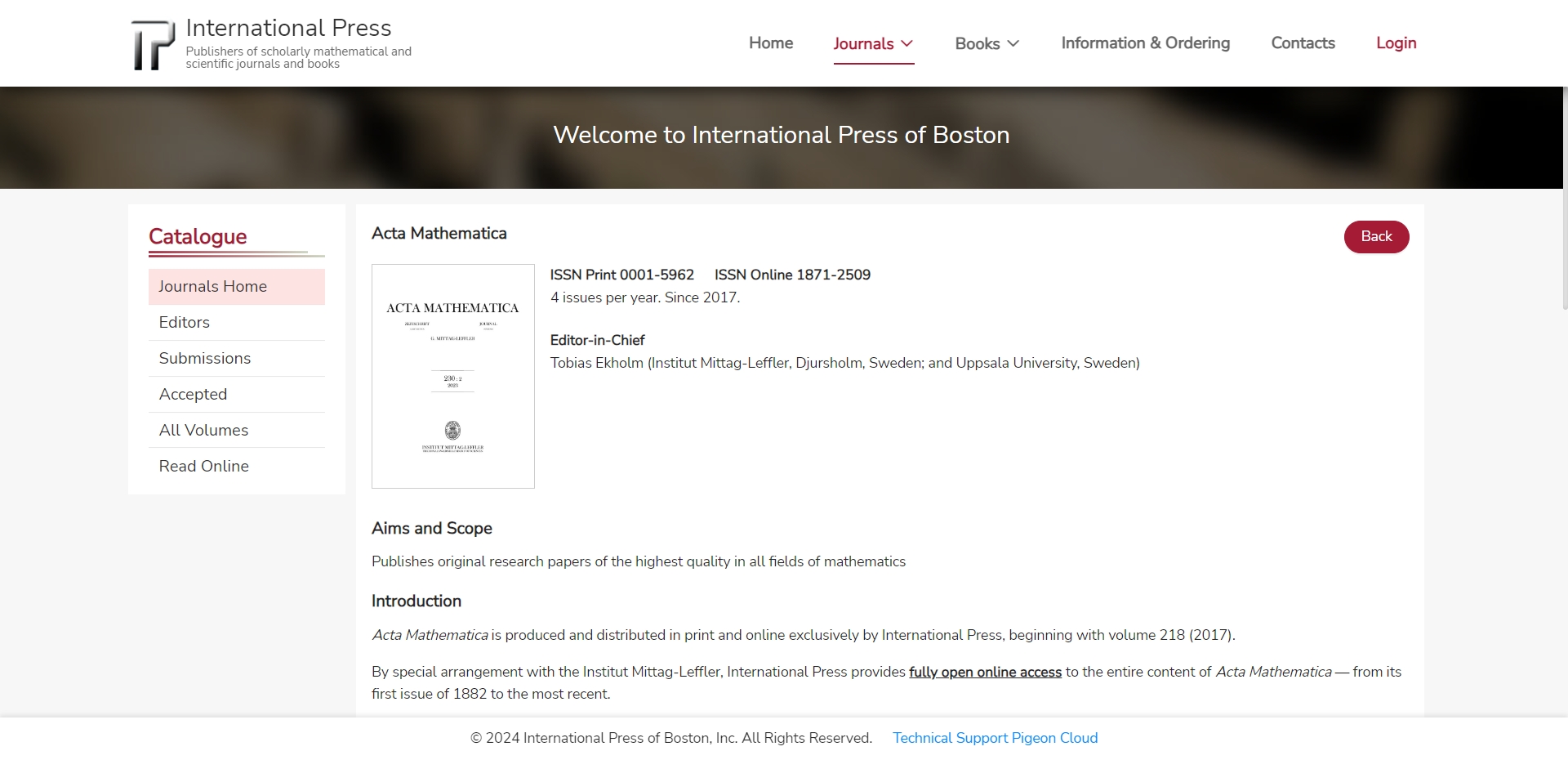Click the Login link
The height and width of the screenshot is (760, 1568).
click(1396, 43)
